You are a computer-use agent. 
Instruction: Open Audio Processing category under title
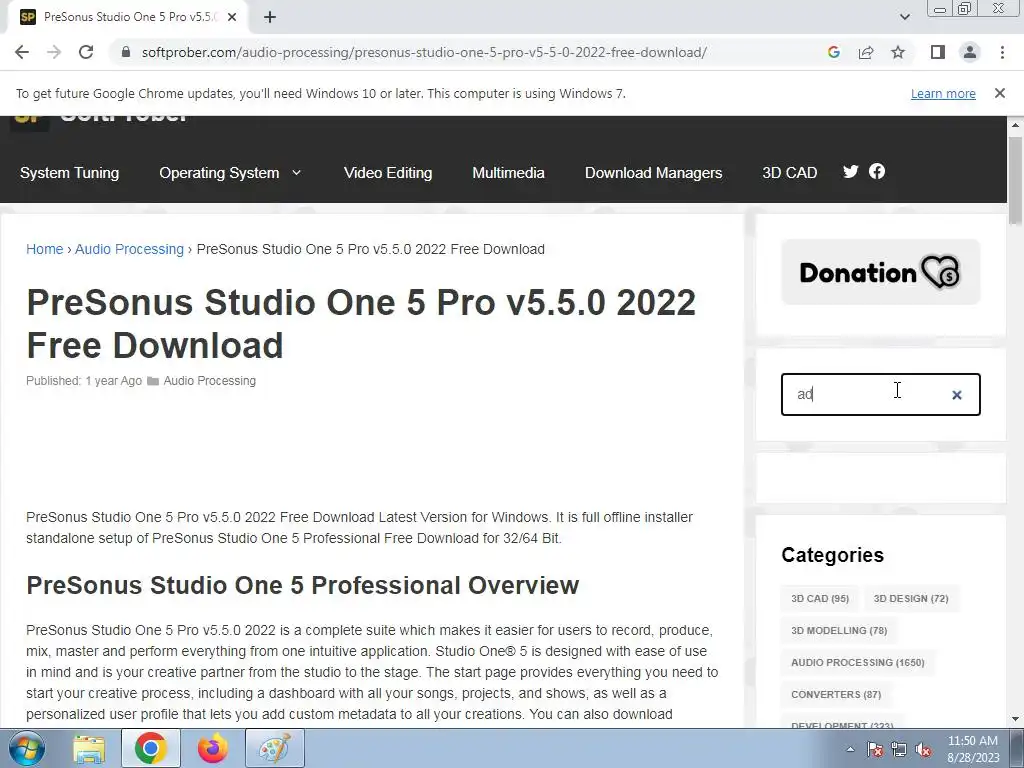(x=210, y=381)
